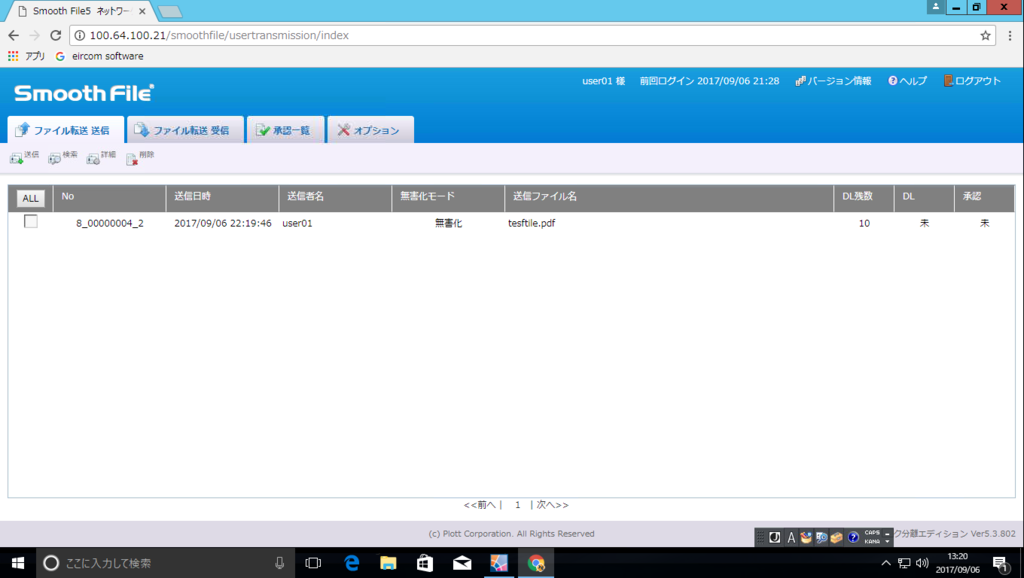Switch to ファイル転送 受信 tab
The image size is (1024, 578).
tap(185, 129)
